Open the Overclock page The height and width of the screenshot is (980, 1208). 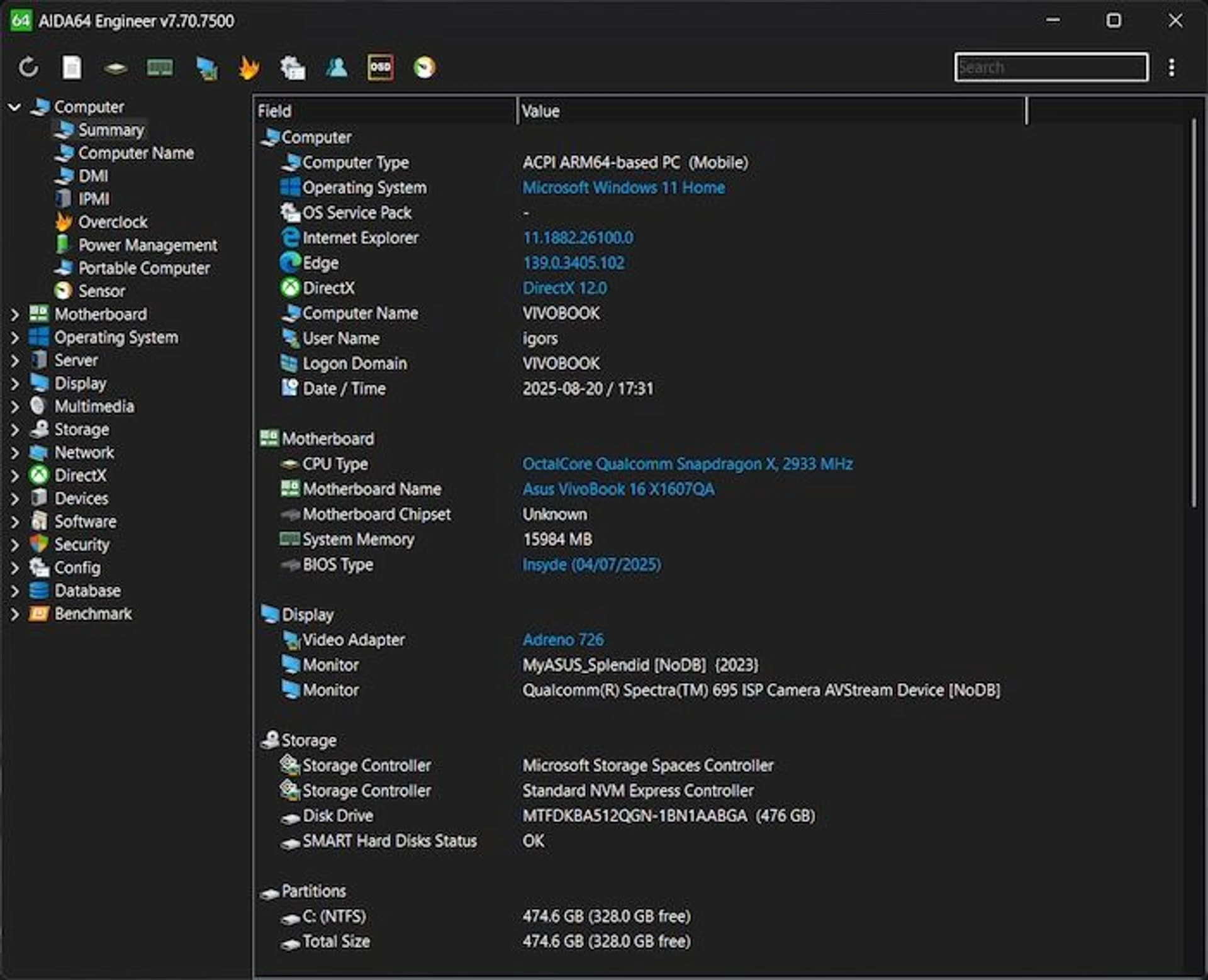pos(113,222)
